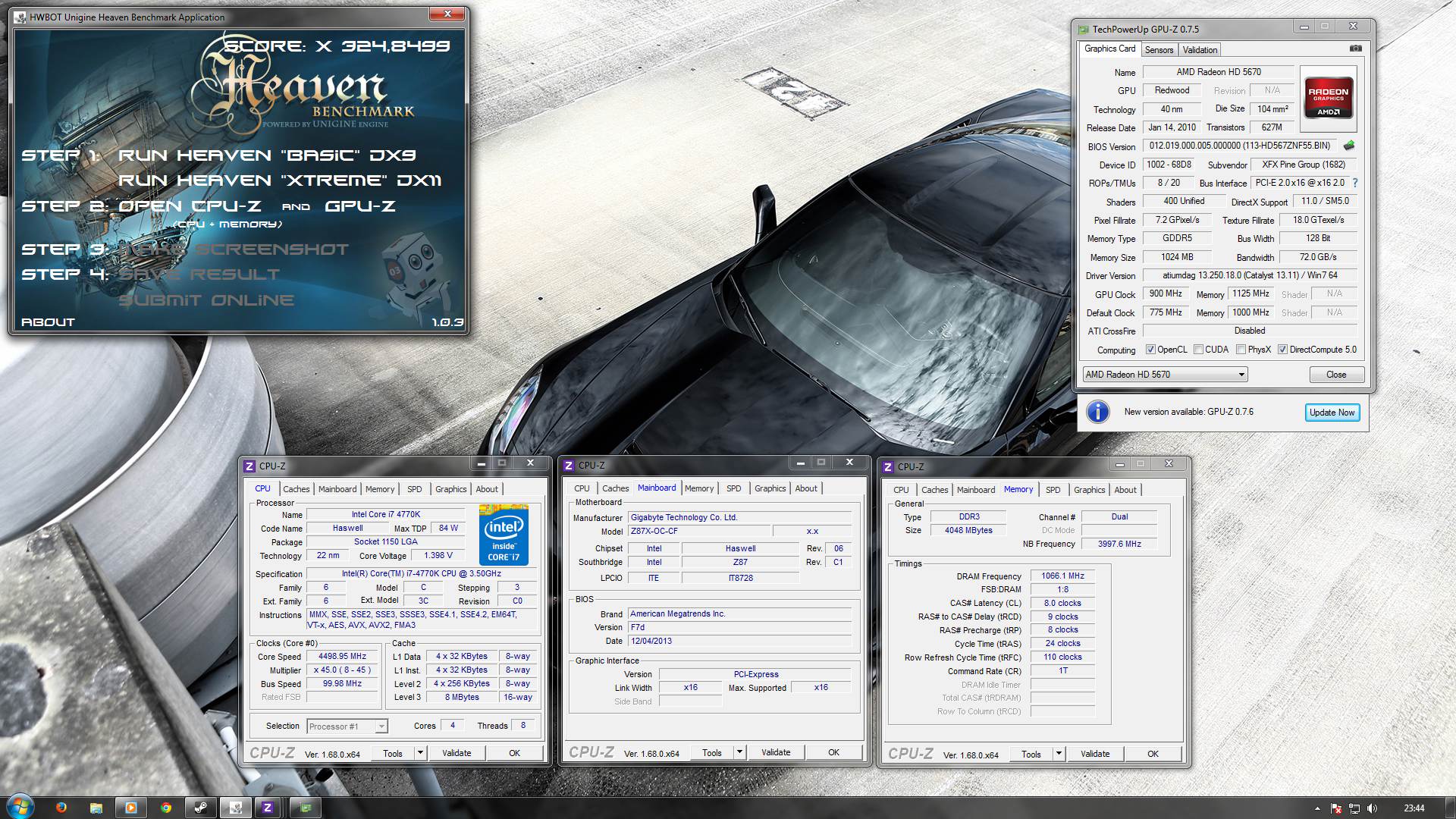Click the DRAM Frequency value 1066.1 MHz
This screenshot has width=1456, height=819.
(x=1062, y=576)
